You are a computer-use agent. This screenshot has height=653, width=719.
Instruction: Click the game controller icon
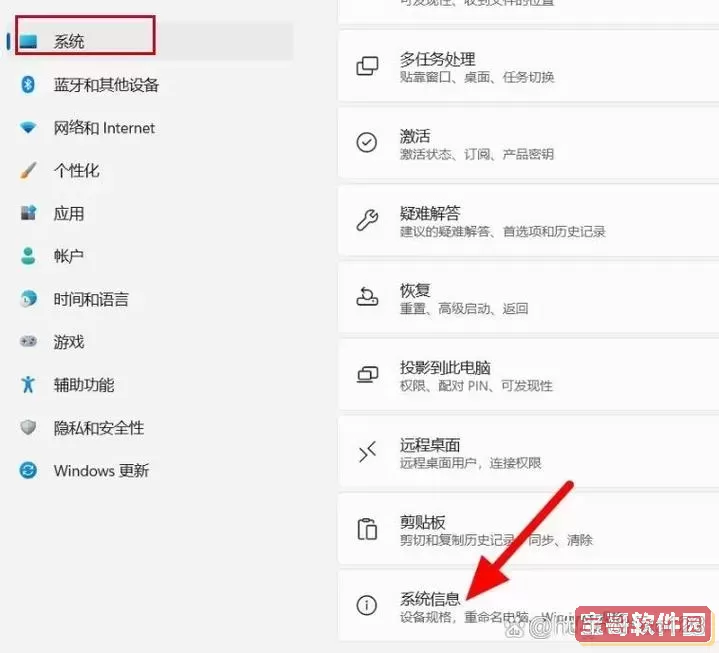28,342
